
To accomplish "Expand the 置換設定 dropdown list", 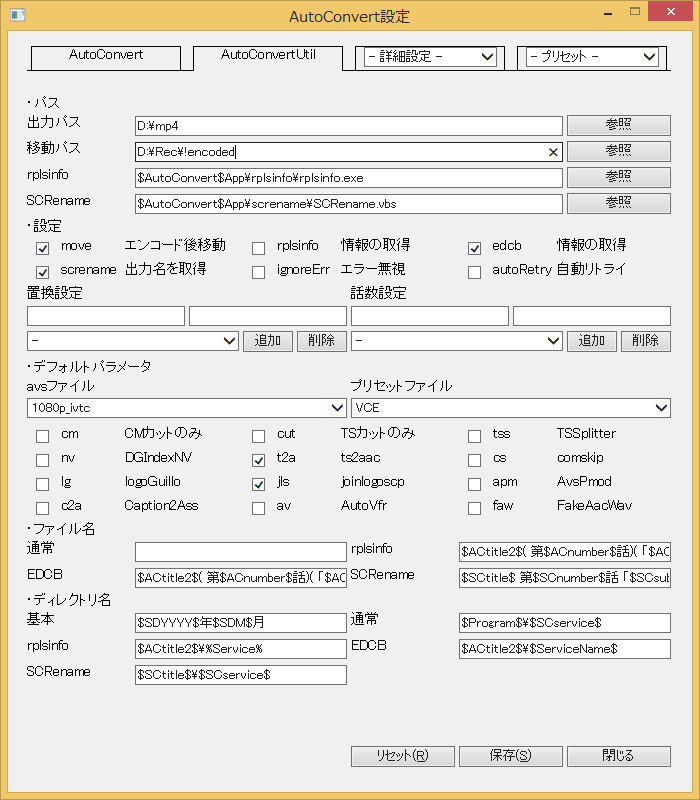I will [x=133, y=341].
